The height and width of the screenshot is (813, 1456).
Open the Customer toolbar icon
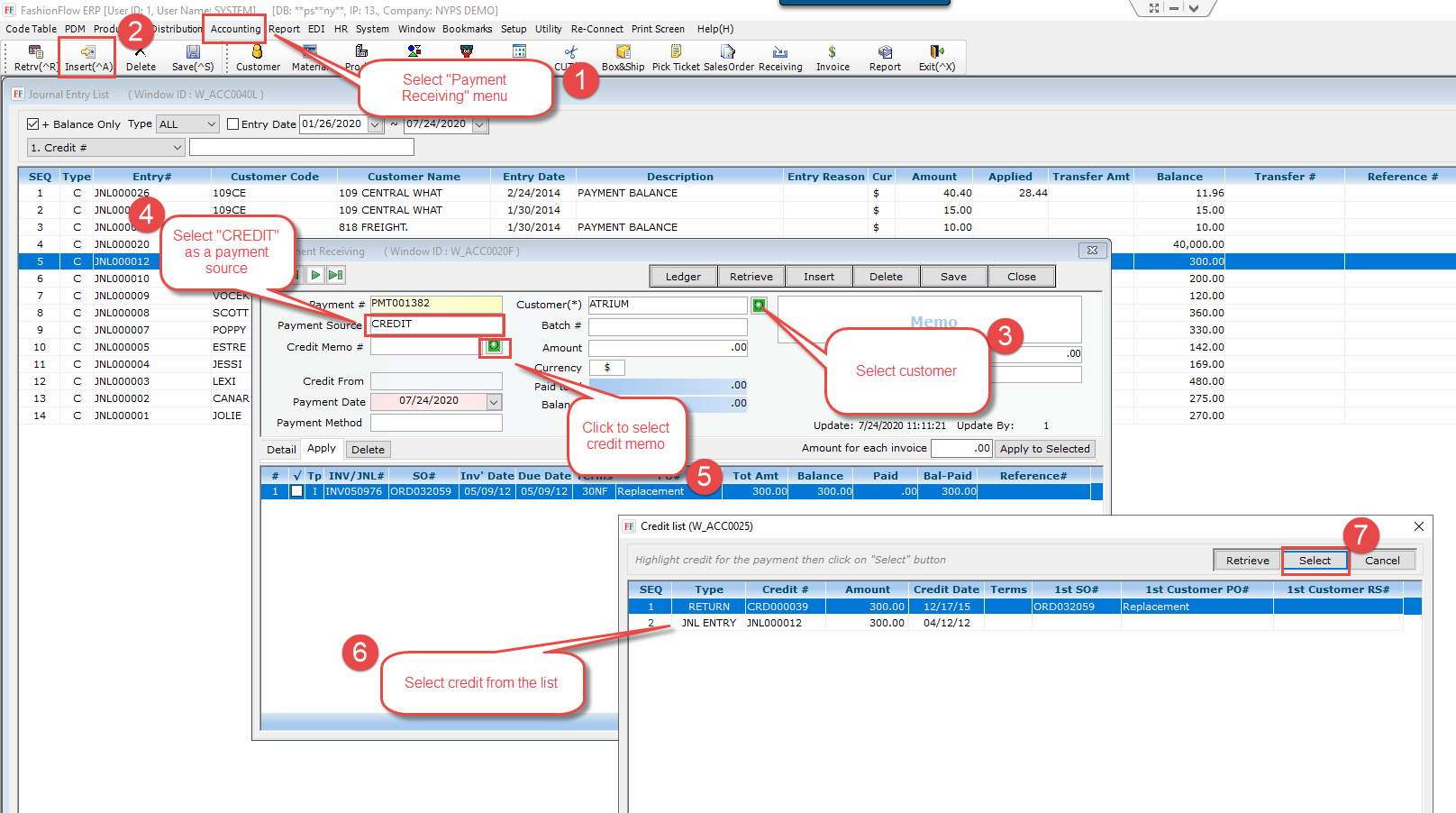point(258,58)
